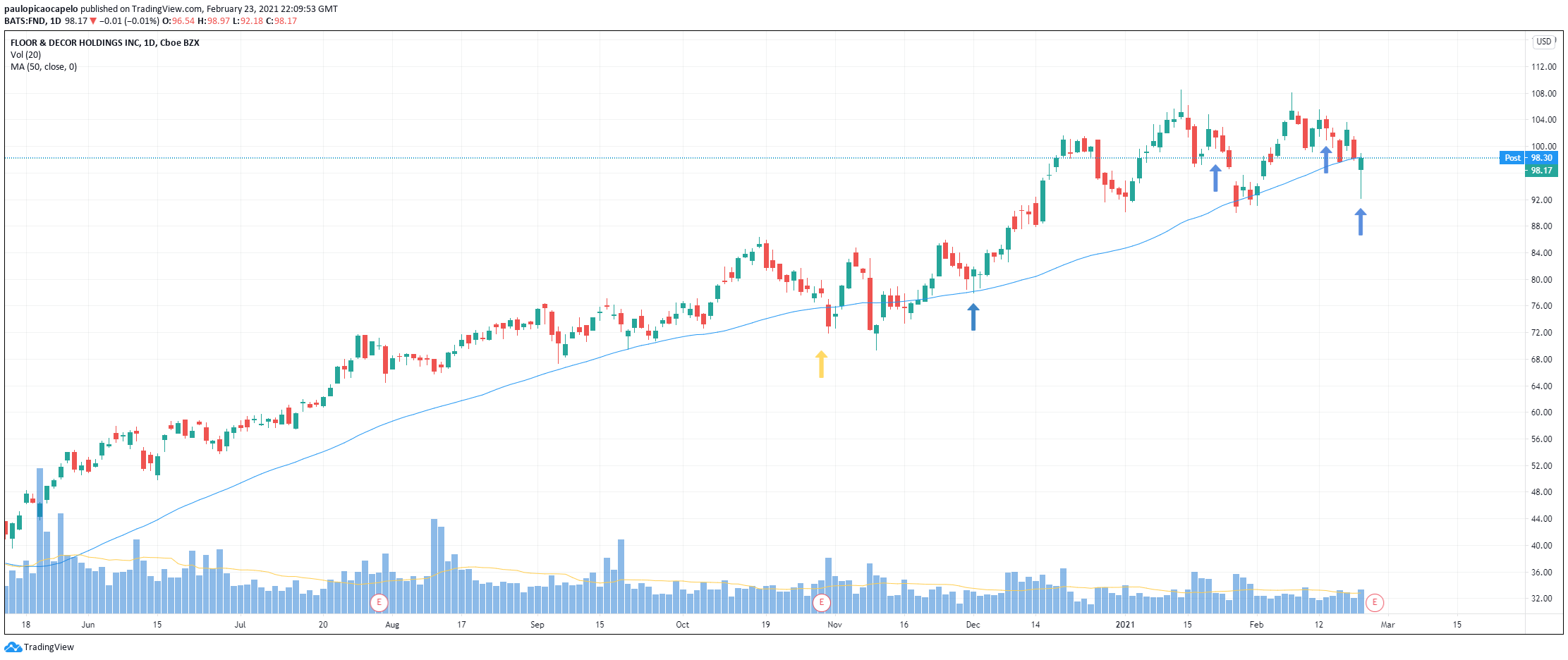Screen dimensions: 1568x660
Task: Click the 2021 label on the time axis
Action: click(x=1125, y=625)
